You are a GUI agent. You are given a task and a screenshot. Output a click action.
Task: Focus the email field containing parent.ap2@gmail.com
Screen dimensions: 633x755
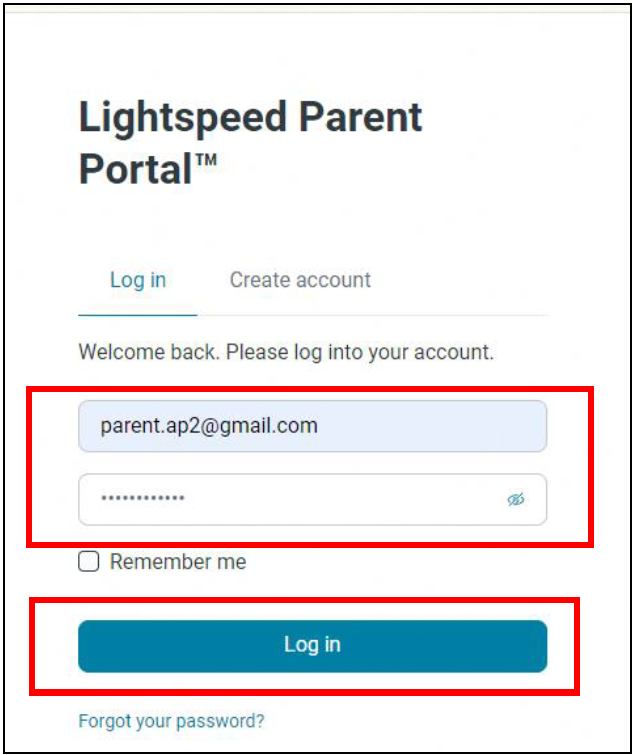click(x=312, y=426)
